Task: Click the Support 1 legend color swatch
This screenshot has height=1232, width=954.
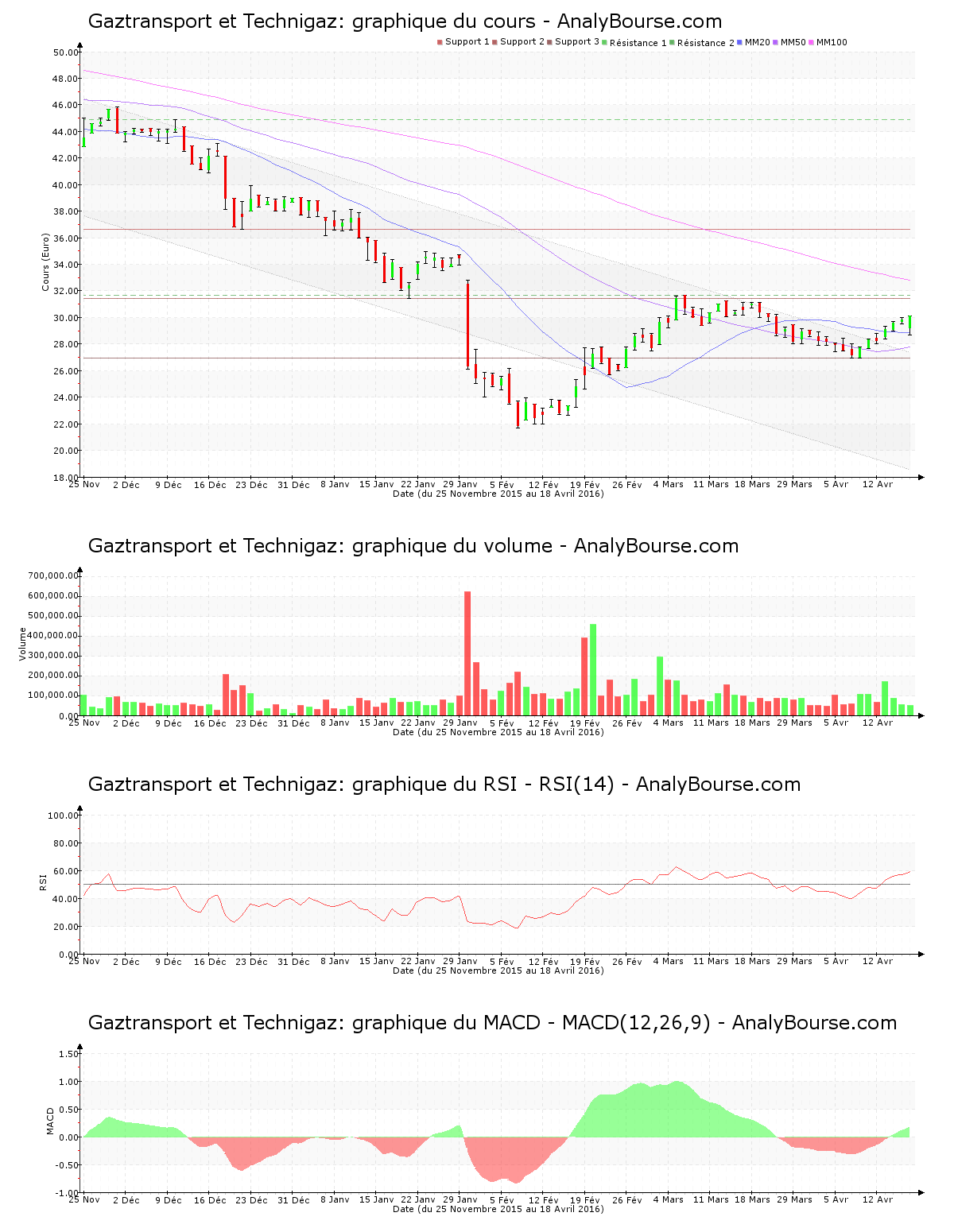Action: [440, 42]
